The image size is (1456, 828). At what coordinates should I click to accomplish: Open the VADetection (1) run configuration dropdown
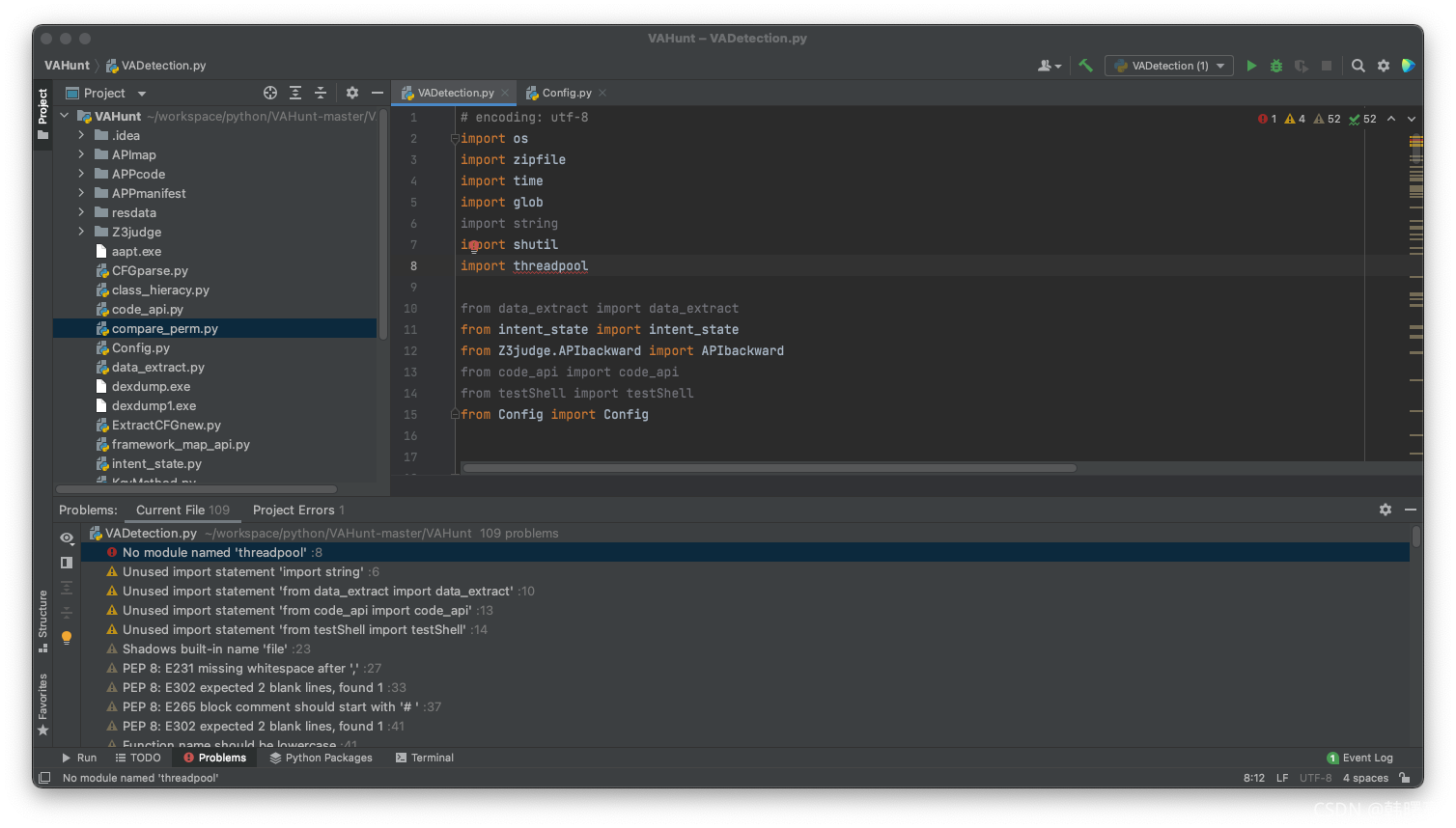point(1169,66)
